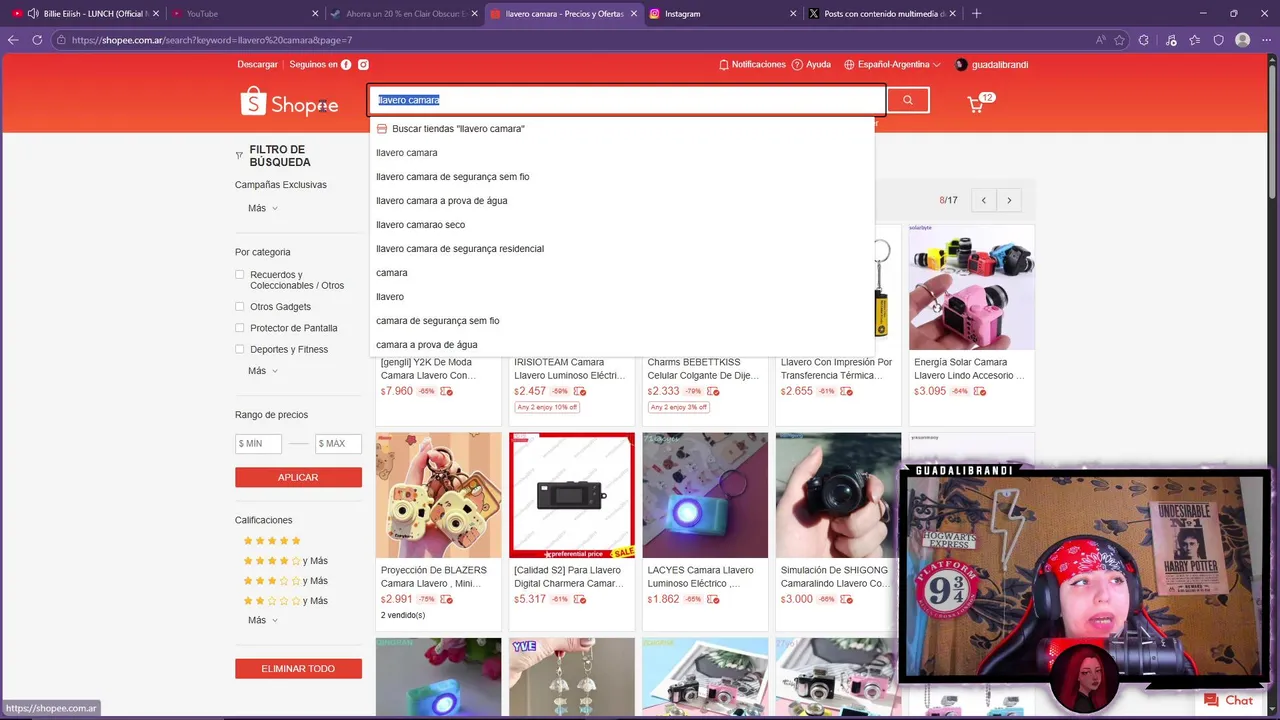Filter by five stars rating
This screenshot has height=720, width=1280.
click(272, 541)
